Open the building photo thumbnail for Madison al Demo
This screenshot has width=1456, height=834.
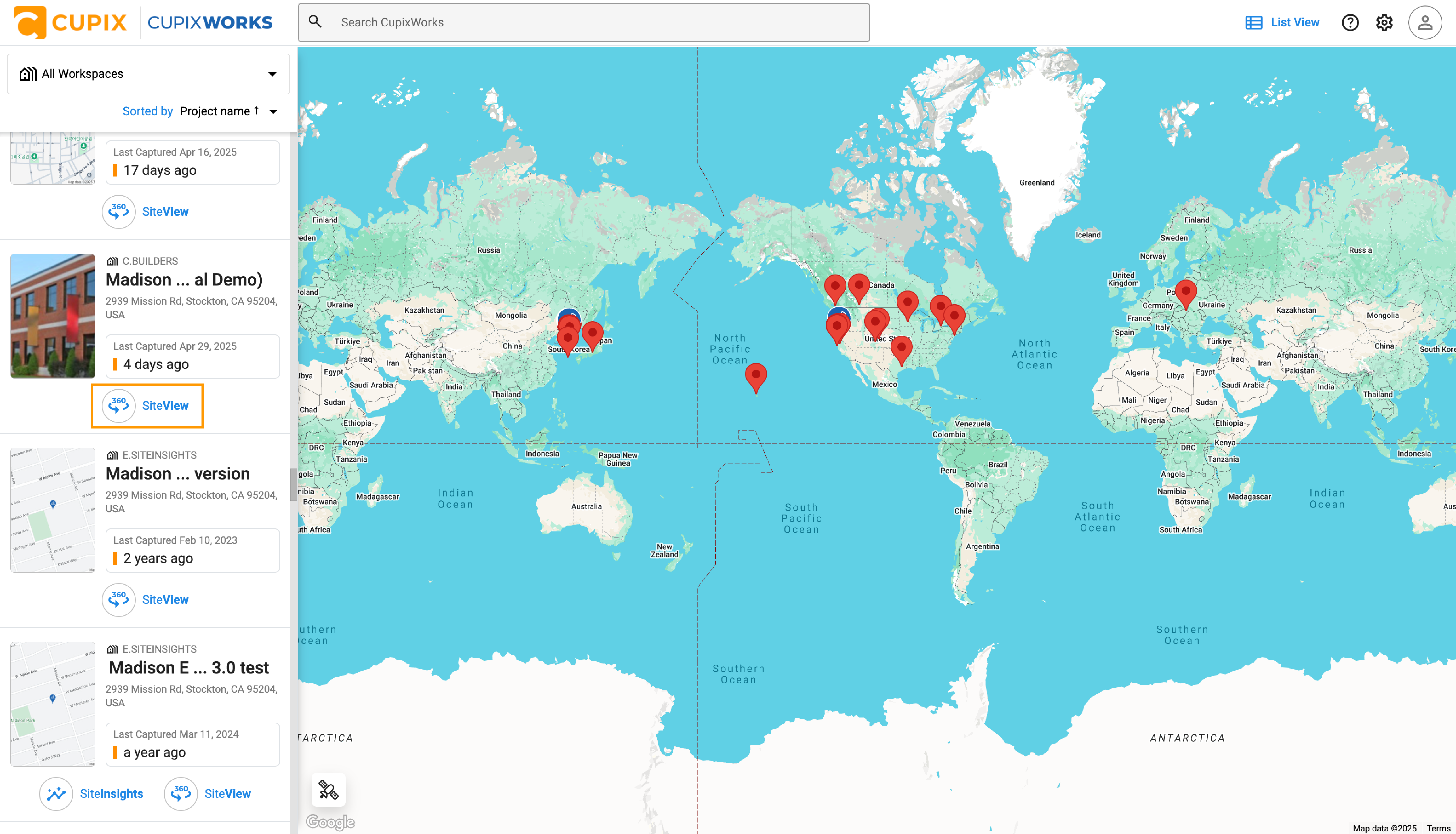click(53, 316)
